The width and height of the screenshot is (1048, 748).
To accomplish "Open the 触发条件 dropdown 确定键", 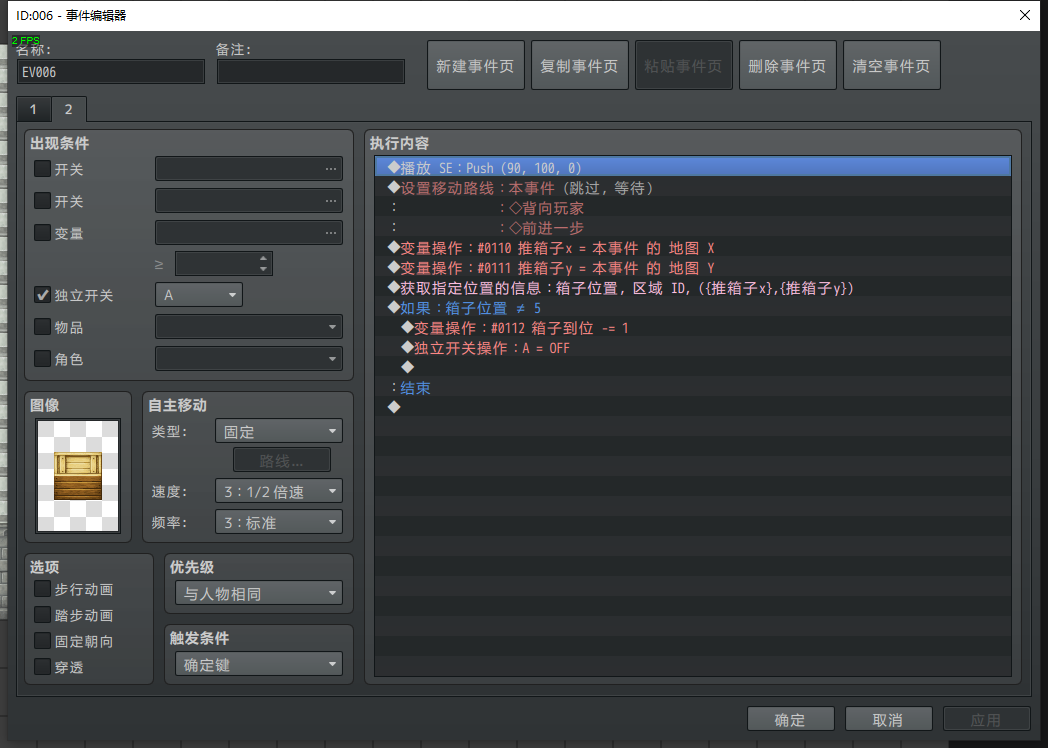I will pyautogui.click(x=259, y=664).
